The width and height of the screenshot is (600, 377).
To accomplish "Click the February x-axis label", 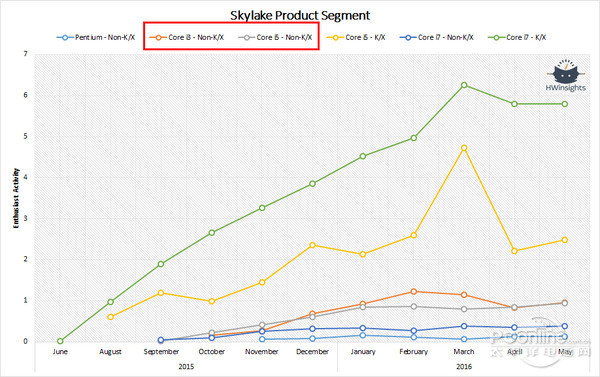I will pos(414,352).
